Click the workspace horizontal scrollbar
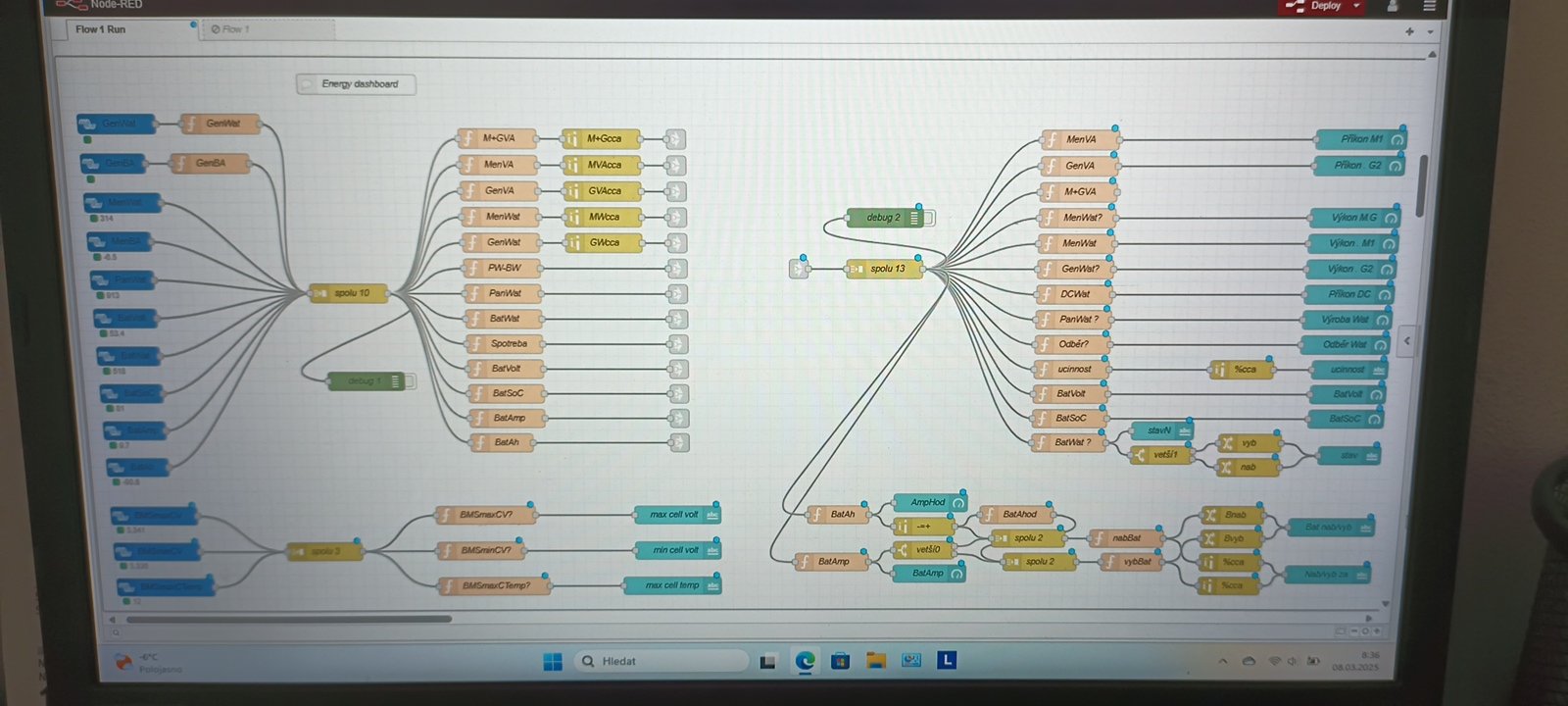 tap(289, 620)
